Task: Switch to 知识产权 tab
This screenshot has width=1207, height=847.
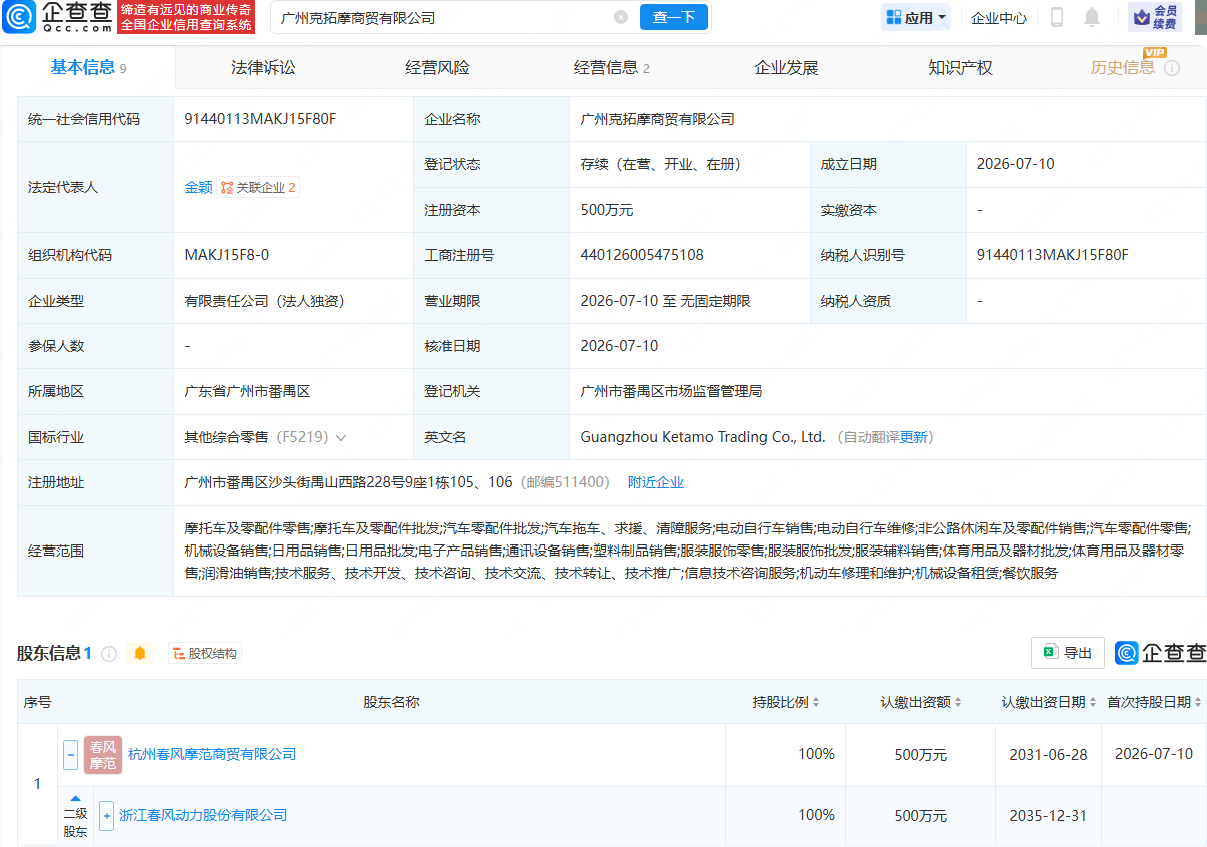Action: coord(960,67)
